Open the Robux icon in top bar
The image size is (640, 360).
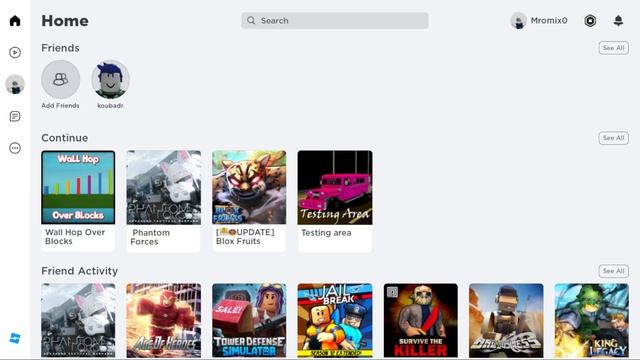[x=590, y=21]
